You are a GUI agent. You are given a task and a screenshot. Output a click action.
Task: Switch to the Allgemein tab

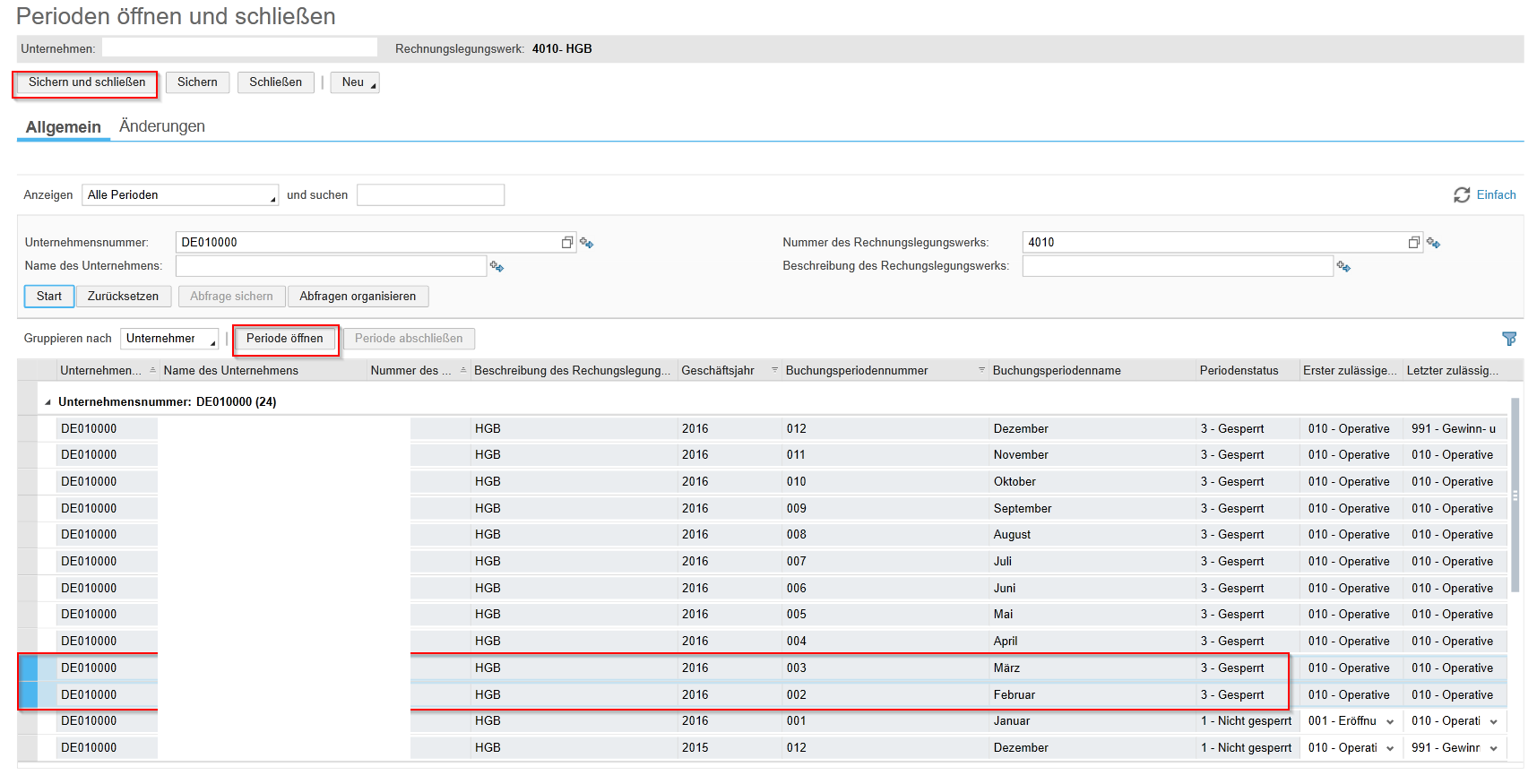pyautogui.click(x=63, y=127)
